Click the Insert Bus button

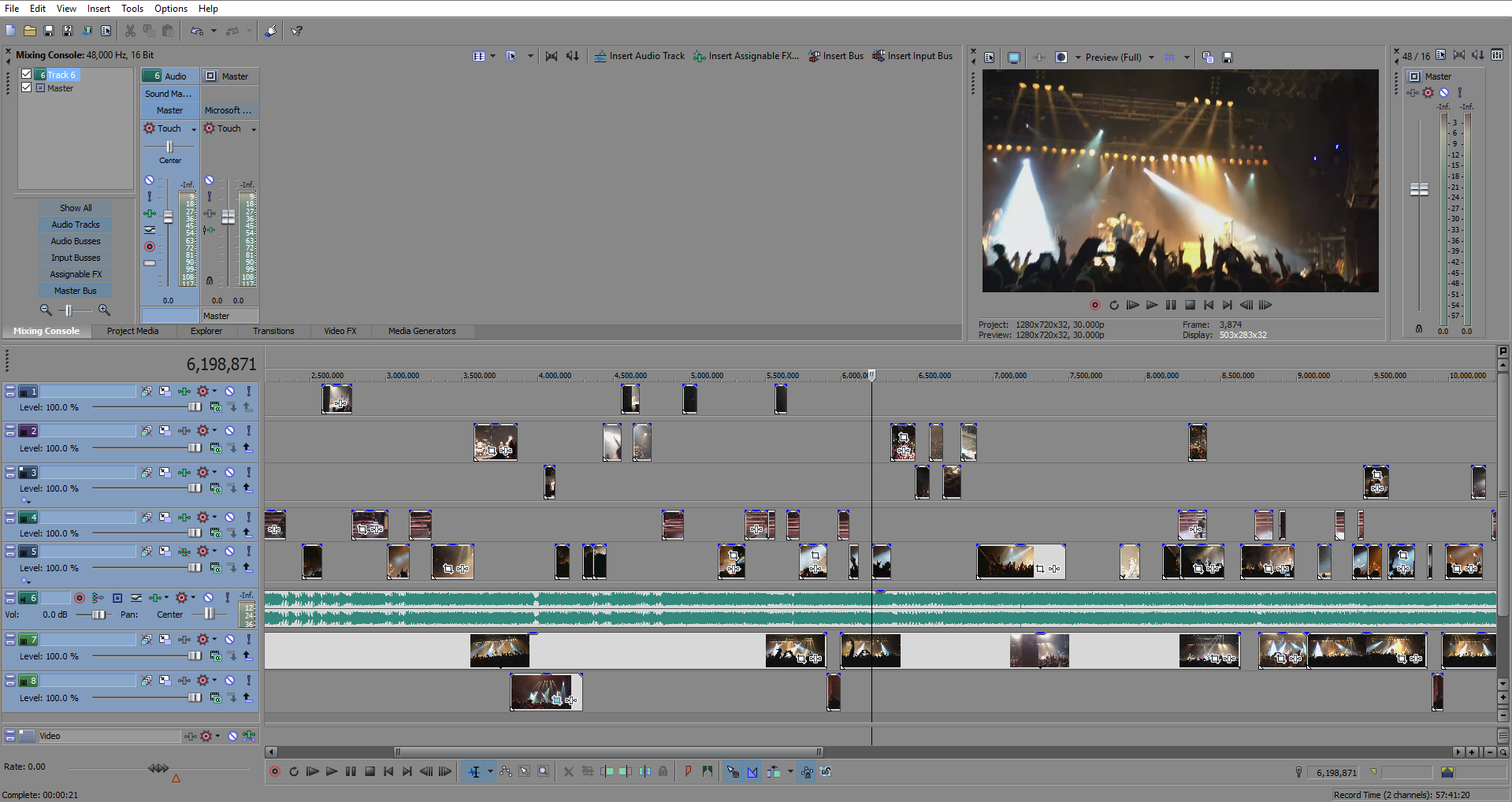[836, 56]
